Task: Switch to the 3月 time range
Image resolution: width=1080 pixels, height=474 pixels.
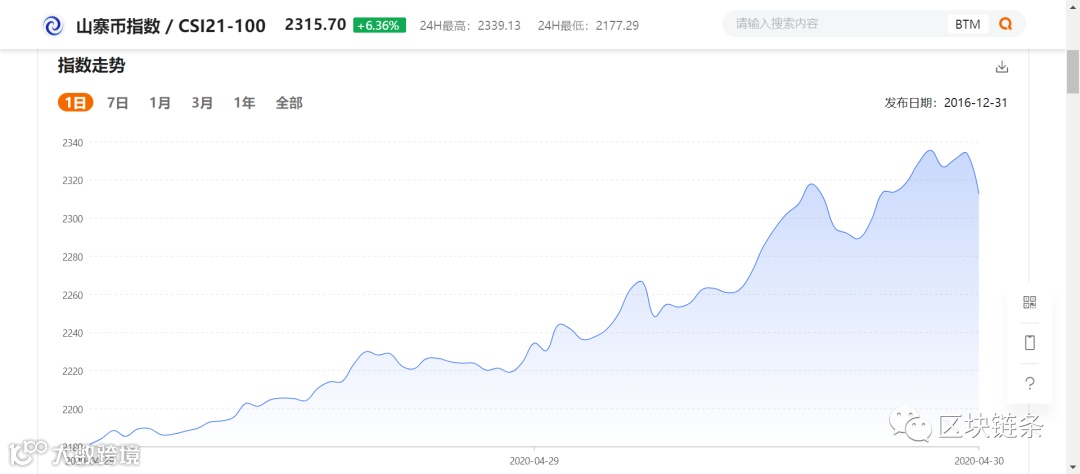Action: (x=202, y=103)
